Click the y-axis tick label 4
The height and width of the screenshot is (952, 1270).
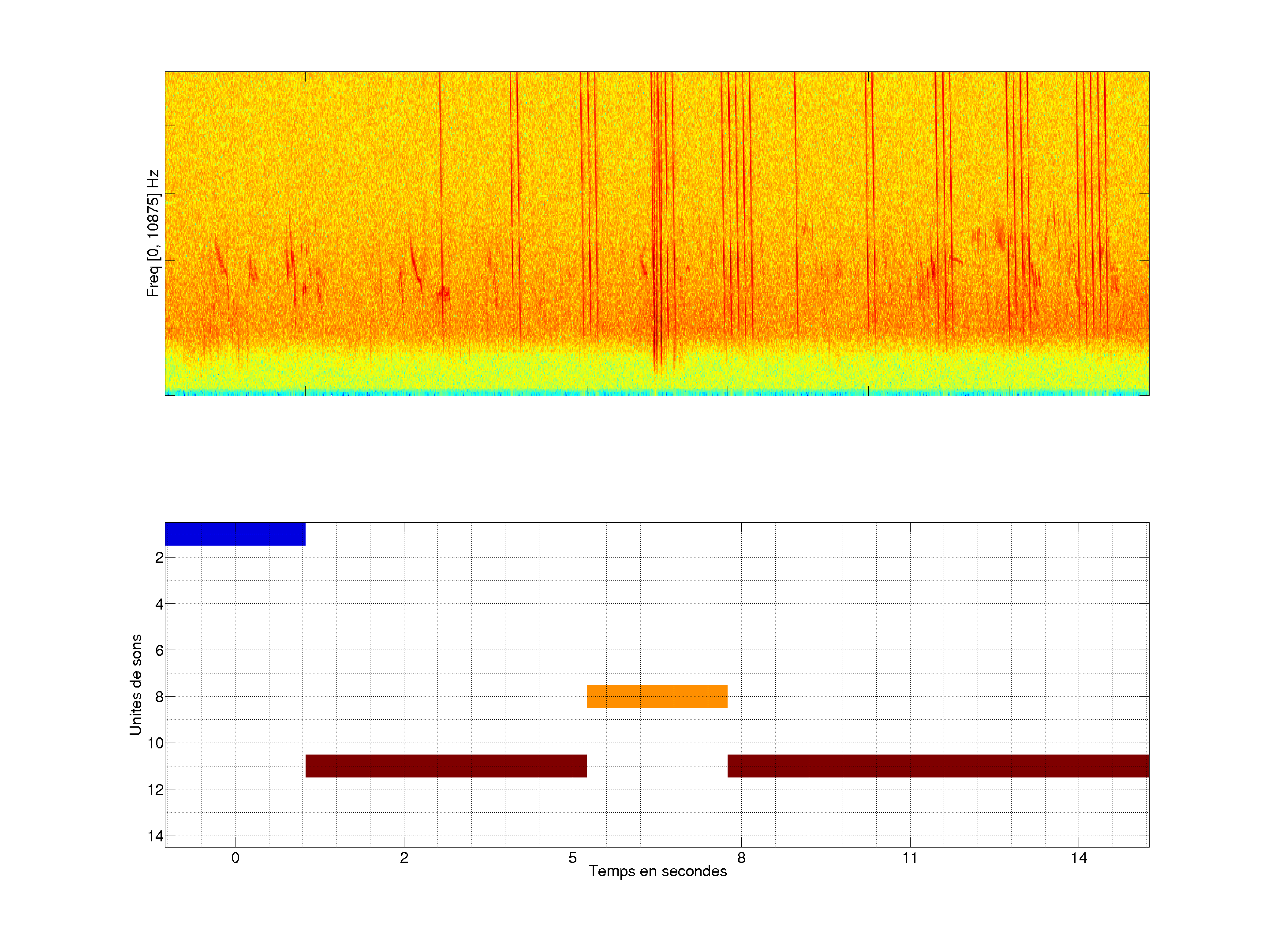click(159, 604)
